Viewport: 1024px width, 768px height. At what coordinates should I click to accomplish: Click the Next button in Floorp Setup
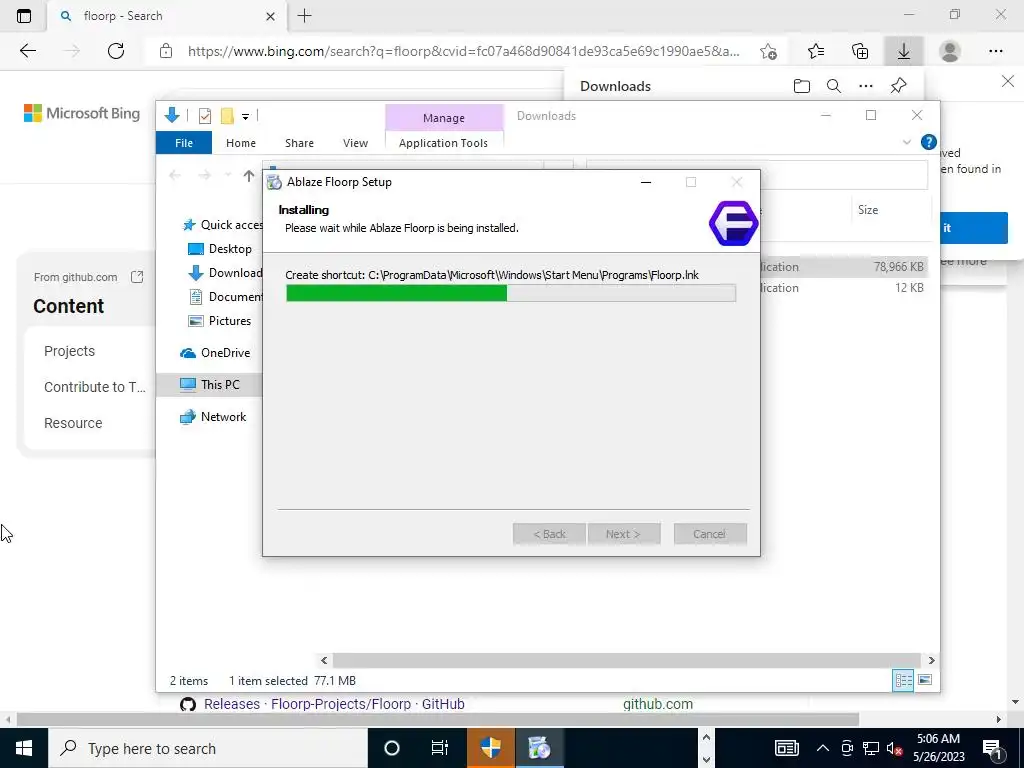click(624, 534)
